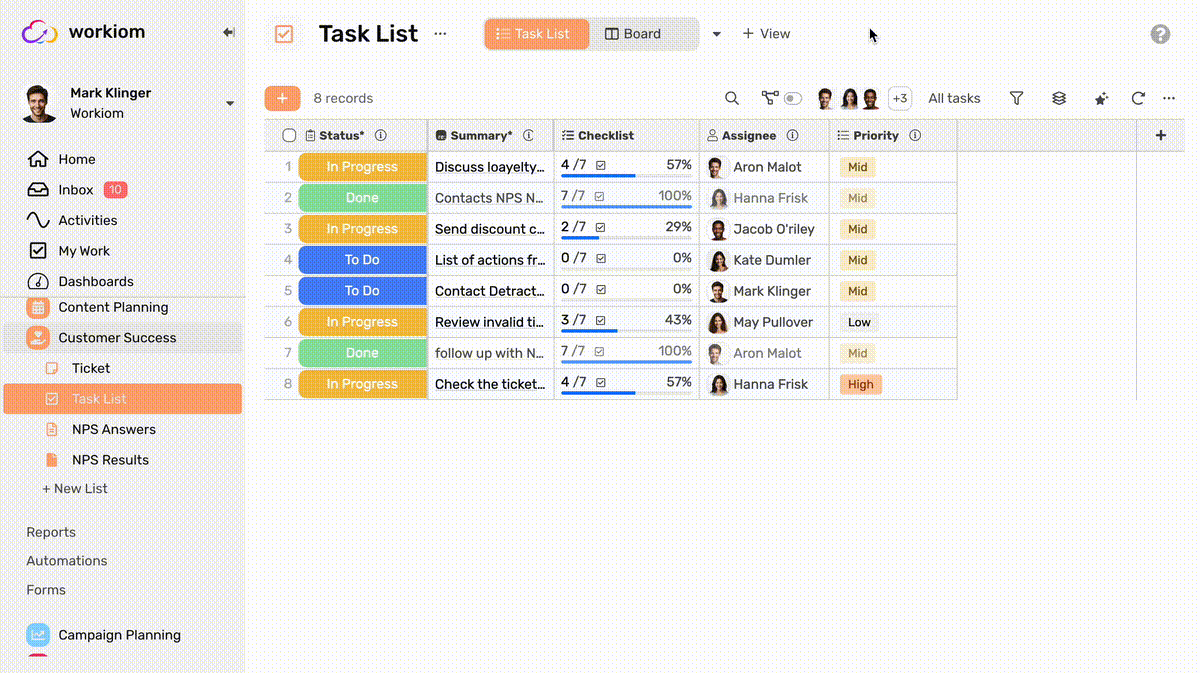Open NPS Answers in sidebar
The image size is (1200, 673).
point(113,429)
